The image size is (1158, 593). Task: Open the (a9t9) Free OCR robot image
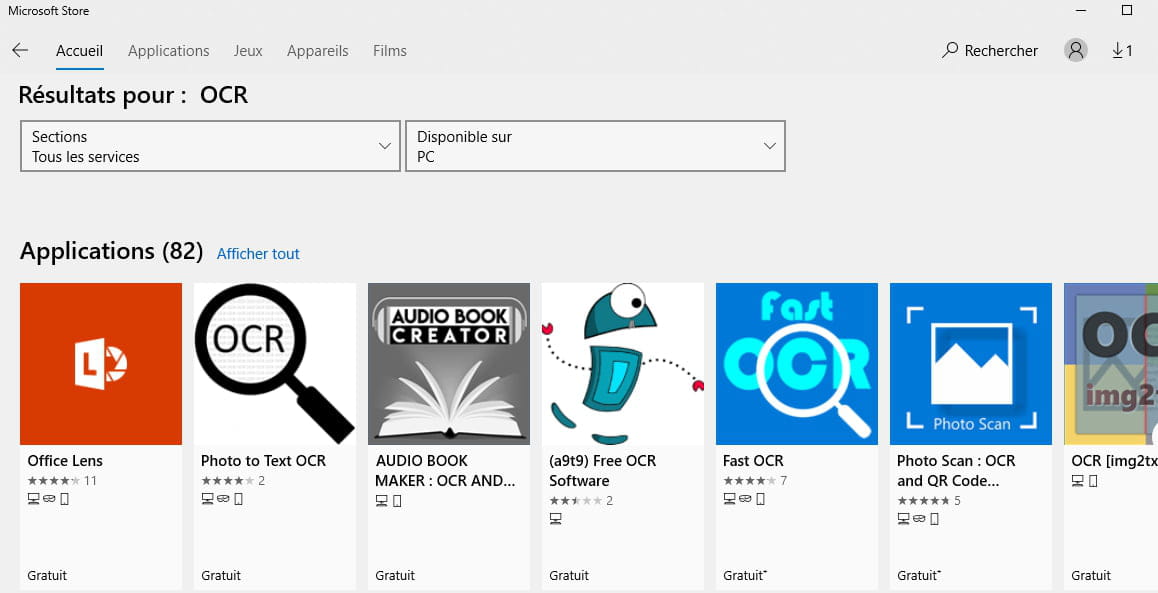[x=623, y=363]
